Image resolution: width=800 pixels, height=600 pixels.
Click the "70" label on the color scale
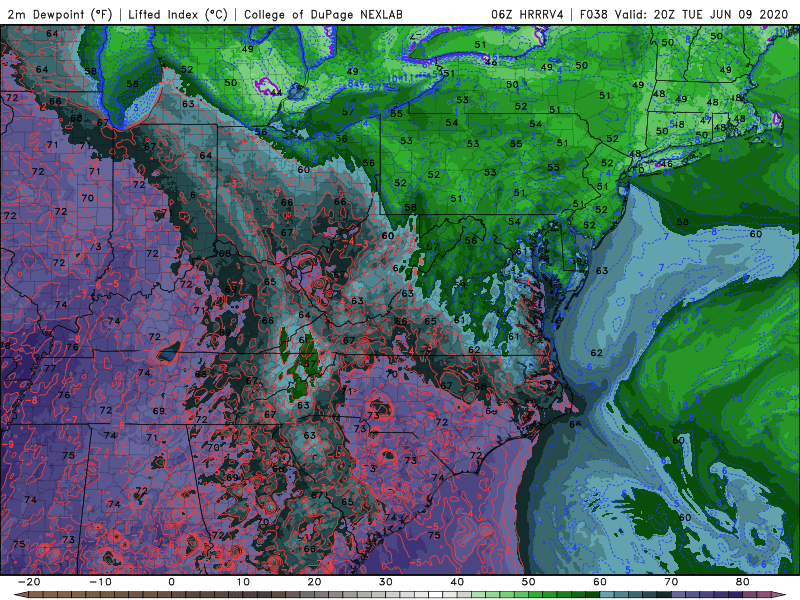671,582
